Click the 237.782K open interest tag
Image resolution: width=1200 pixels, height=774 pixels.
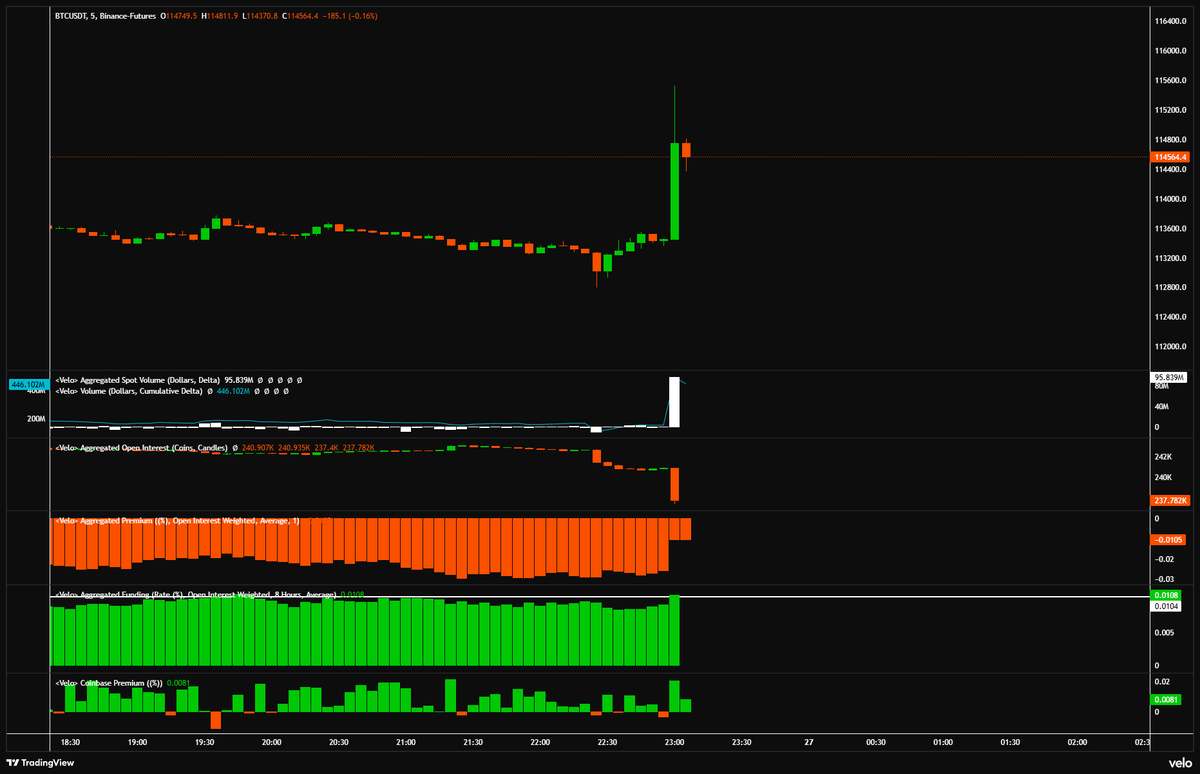(1170, 500)
